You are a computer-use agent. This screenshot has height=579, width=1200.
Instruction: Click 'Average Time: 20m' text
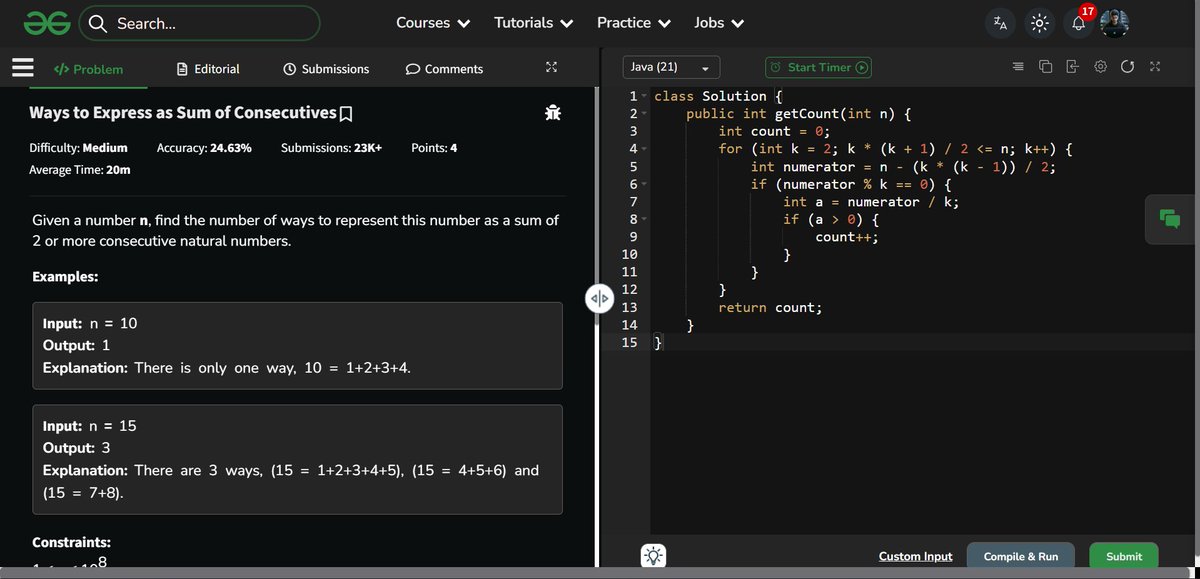pyautogui.click(x=80, y=170)
